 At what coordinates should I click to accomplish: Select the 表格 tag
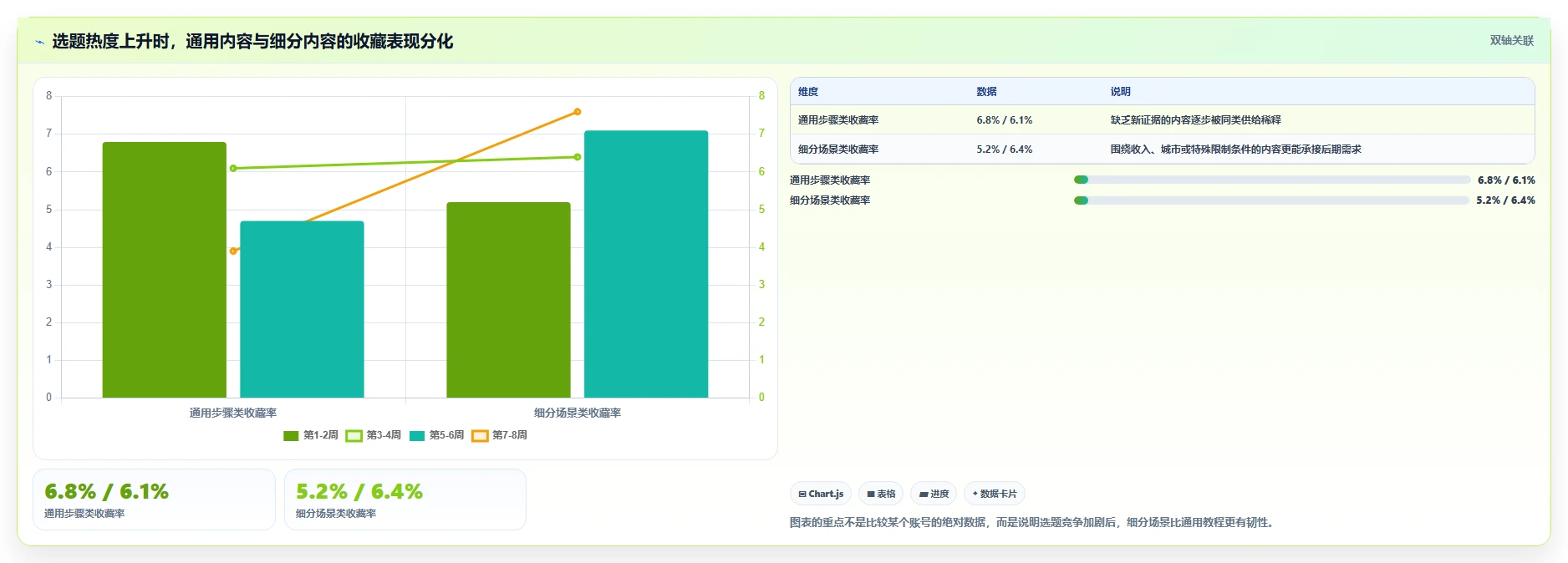(x=881, y=494)
